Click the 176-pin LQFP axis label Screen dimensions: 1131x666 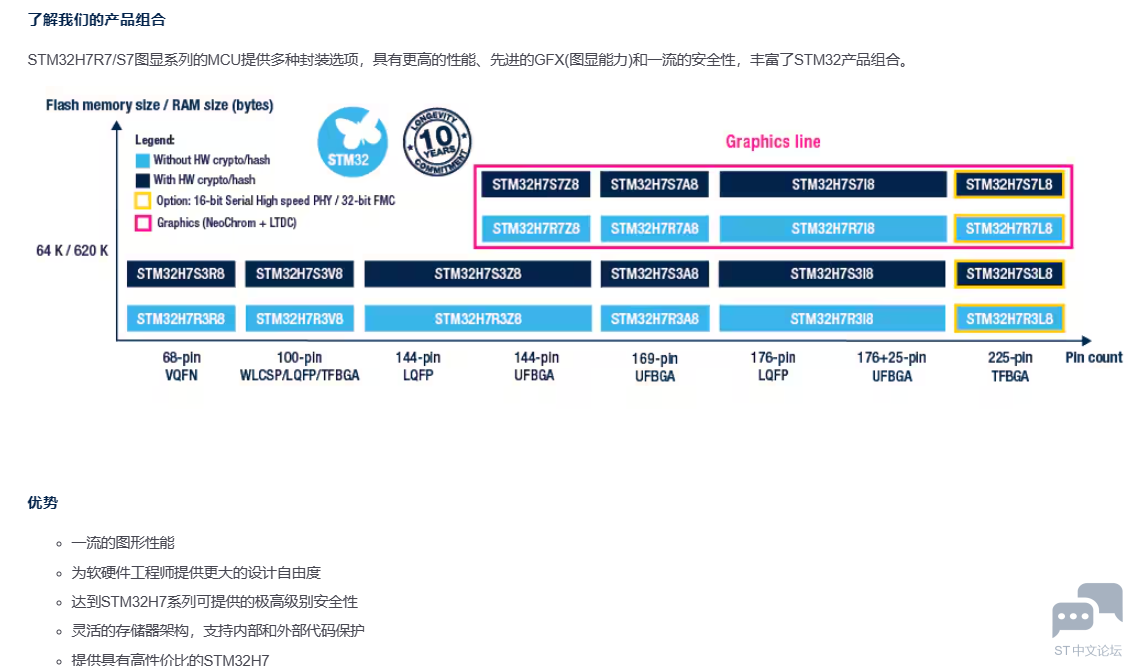773,367
